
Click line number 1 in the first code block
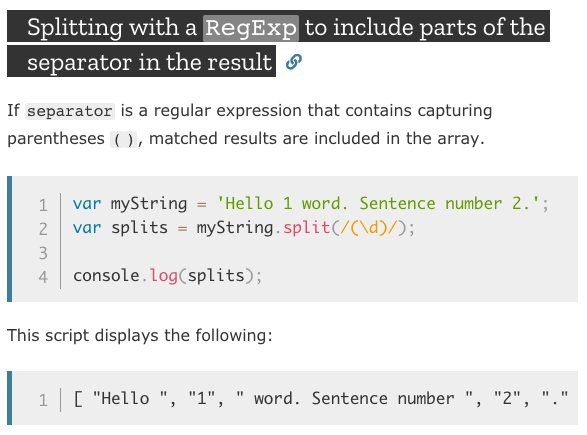tap(43, 205)
